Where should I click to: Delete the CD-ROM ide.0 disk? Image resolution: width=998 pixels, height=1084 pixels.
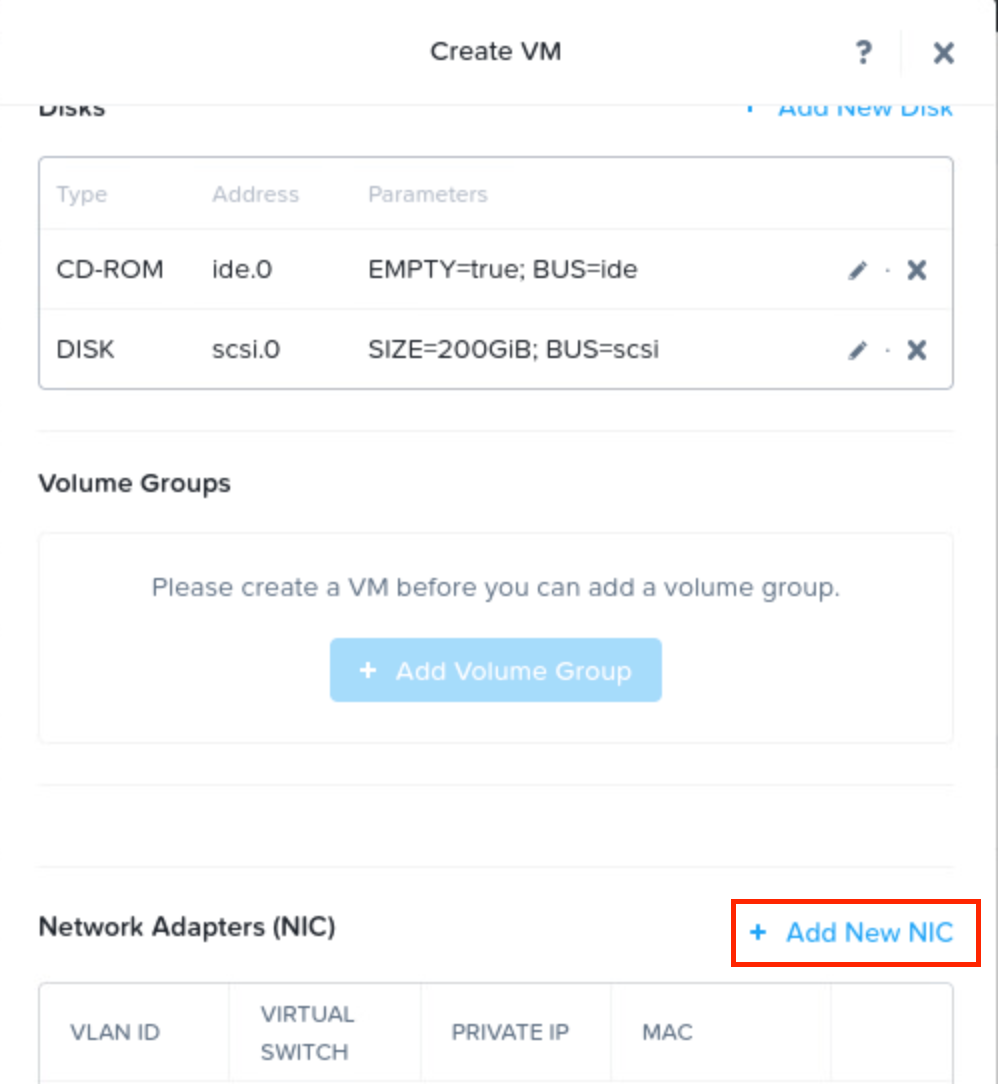[915, 269]
